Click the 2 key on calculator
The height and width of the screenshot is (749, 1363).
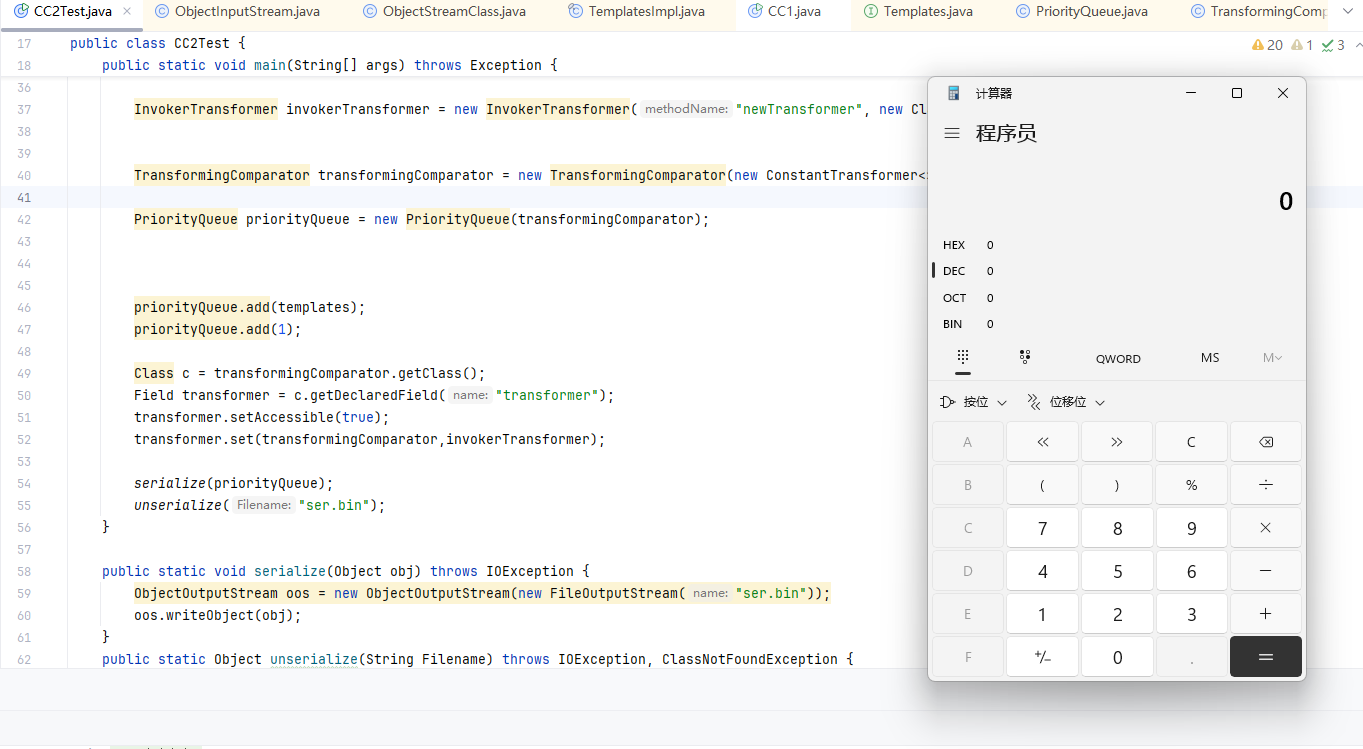1117,614
